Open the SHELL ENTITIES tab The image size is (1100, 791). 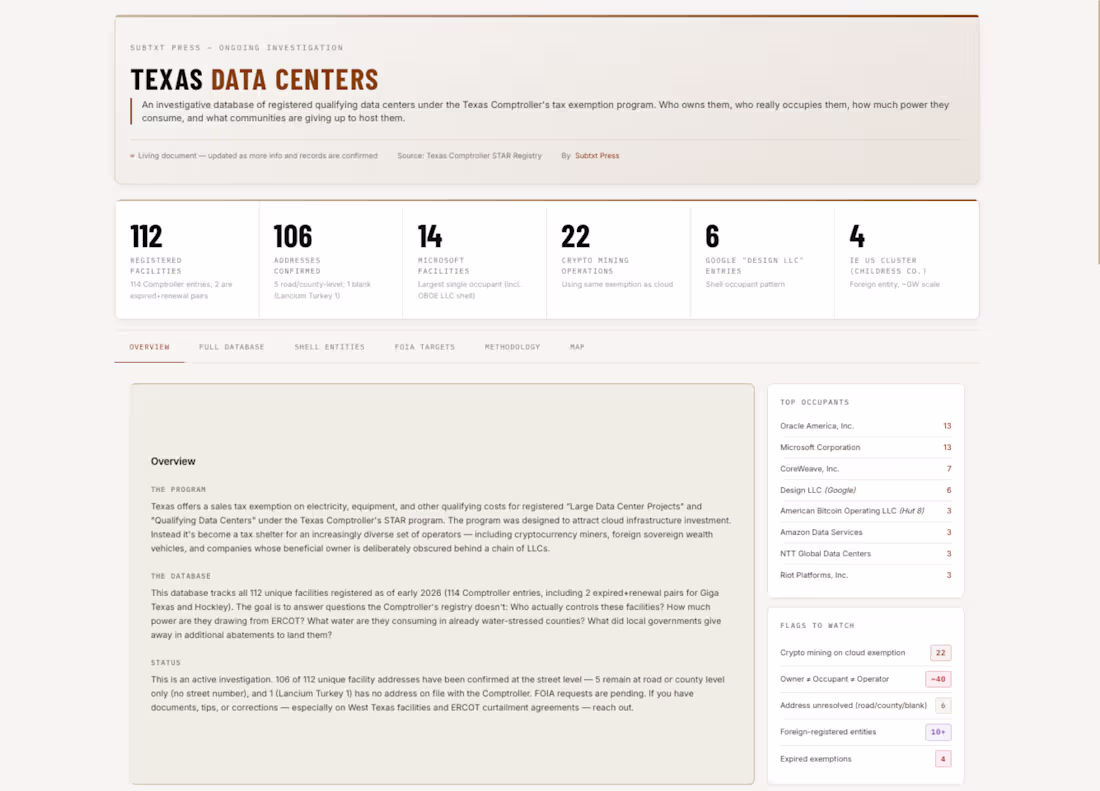[x=329, y=347]
